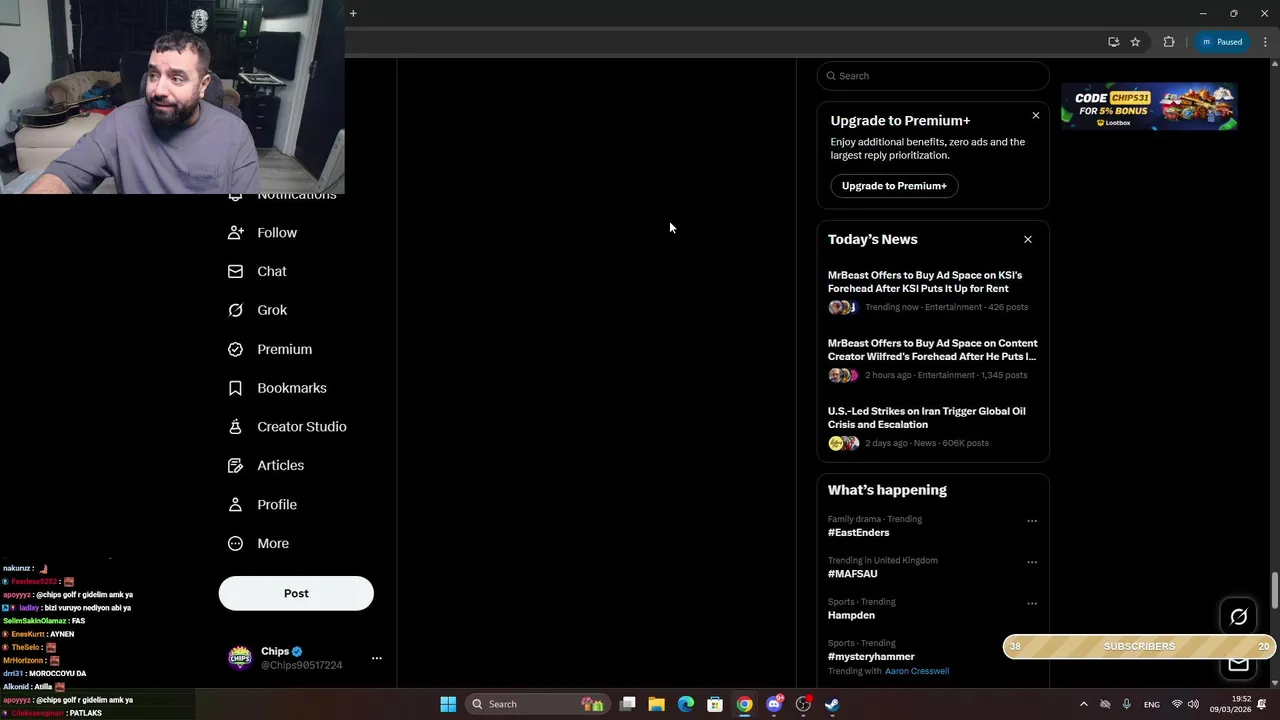Image resolution: width=1280 pixels, height=720 pixels.
Task: Close the Today's News panel
Action: (1027, 239)
